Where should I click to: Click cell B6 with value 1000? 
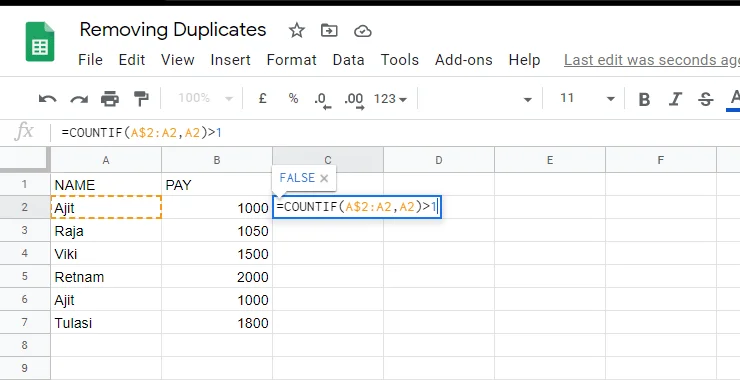[217, 300]
